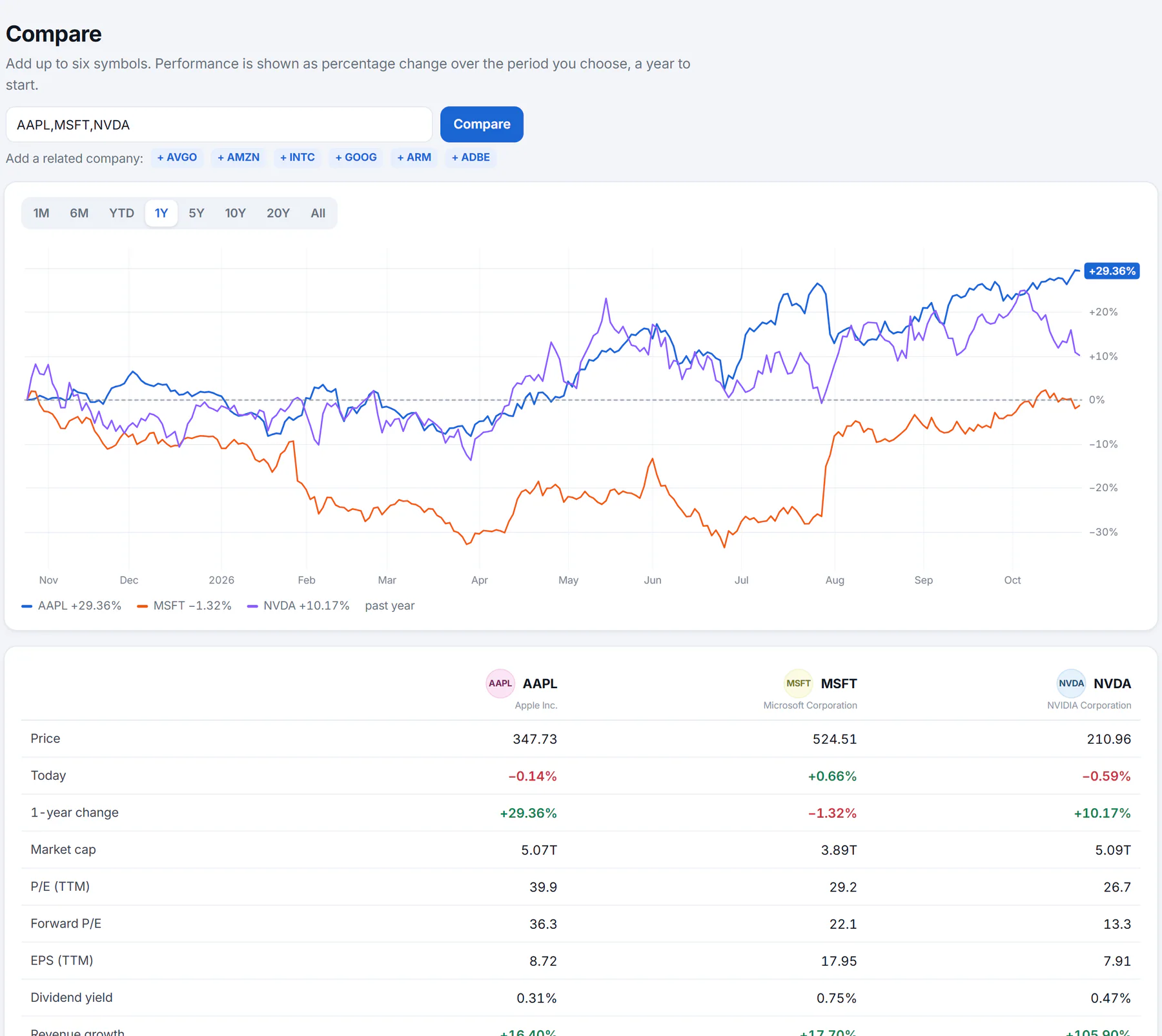
Task: Click the 'Dividend yield' row label
Action: tap(72, 997)
